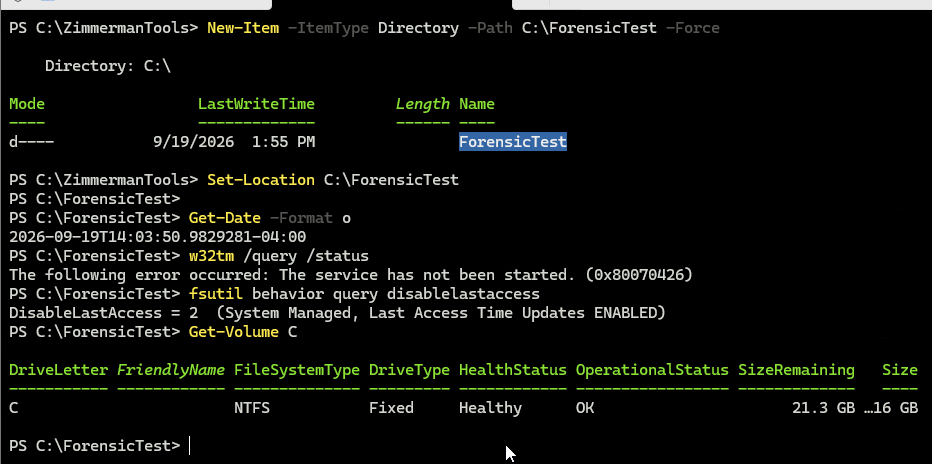Click the d---- mode value
The width and height of the screenshot is (932, 464).
(32, 142)
